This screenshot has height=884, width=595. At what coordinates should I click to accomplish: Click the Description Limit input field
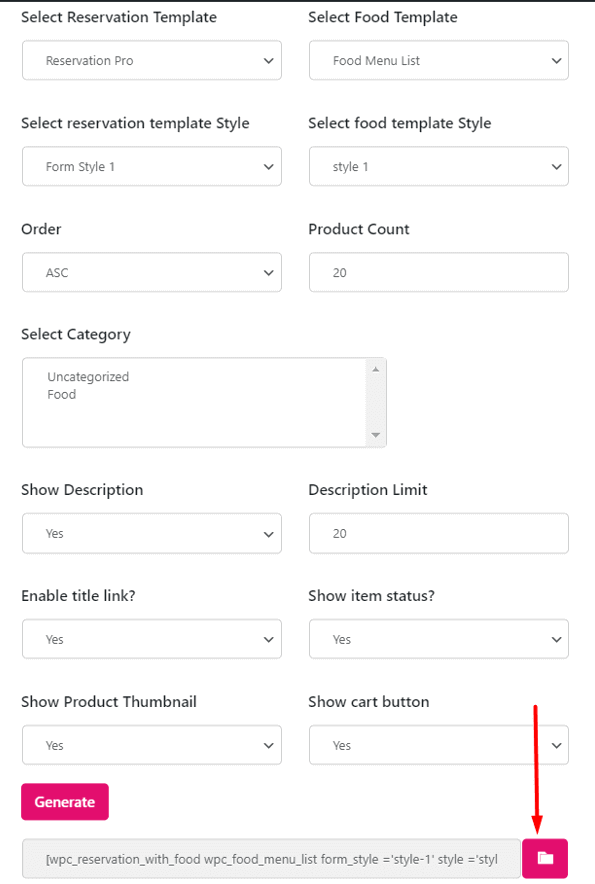(x=439, y=533)
